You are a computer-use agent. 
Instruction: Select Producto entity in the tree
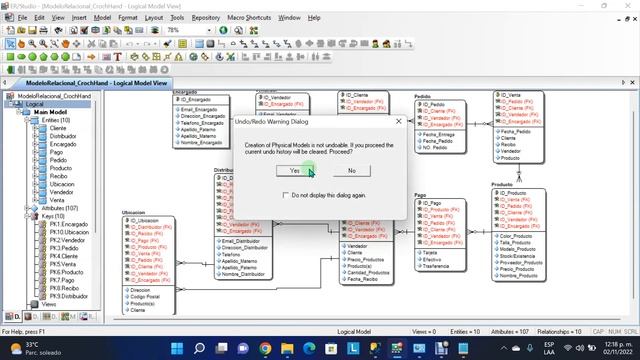[x=61, y=168]
